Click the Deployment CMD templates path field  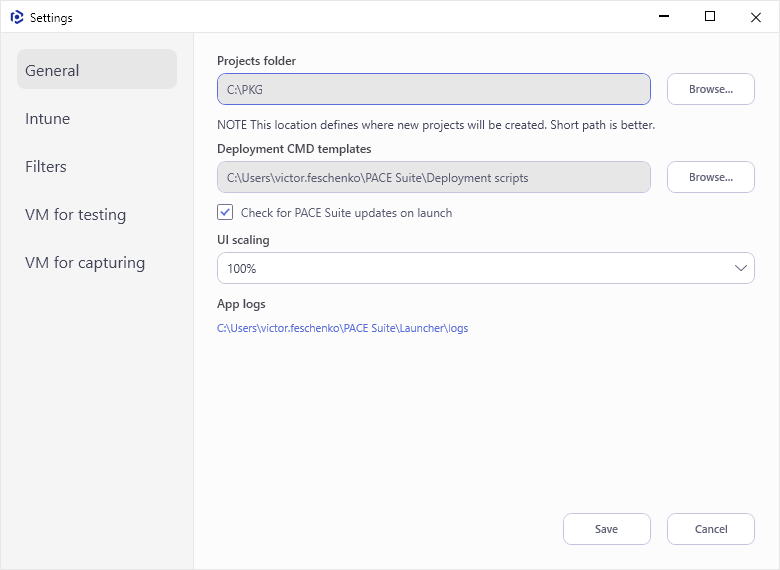pyautogui.click(x=434, y=178)
